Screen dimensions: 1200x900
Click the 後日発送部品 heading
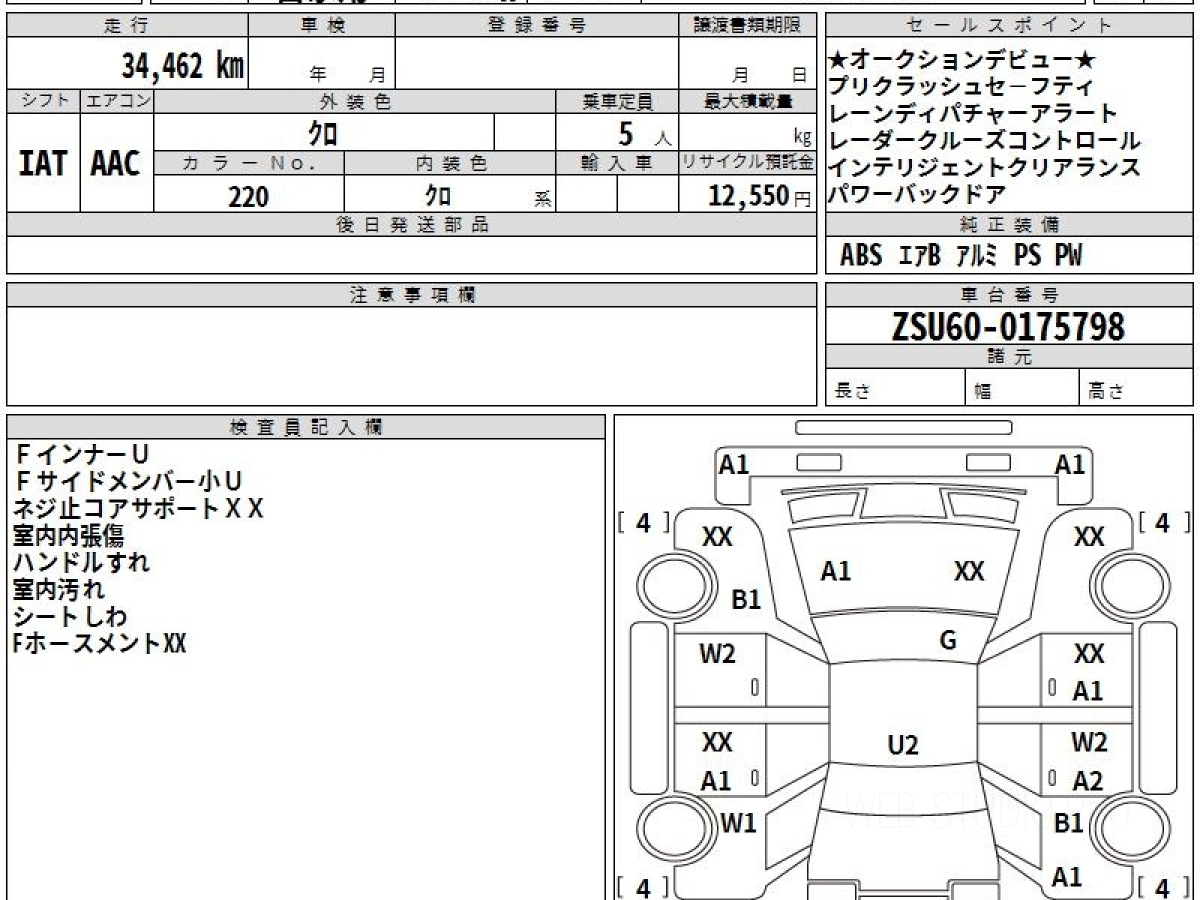[411, 225]
